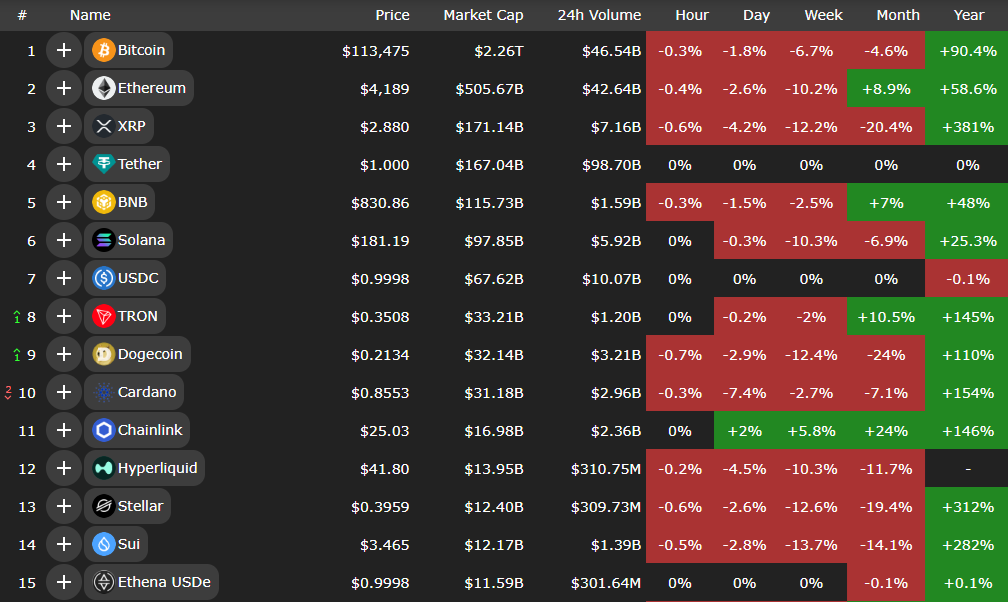Screen dimensions: 1008x602
Task: Open the Hyperliquid coin link
Action: click(x=157, y=468)
